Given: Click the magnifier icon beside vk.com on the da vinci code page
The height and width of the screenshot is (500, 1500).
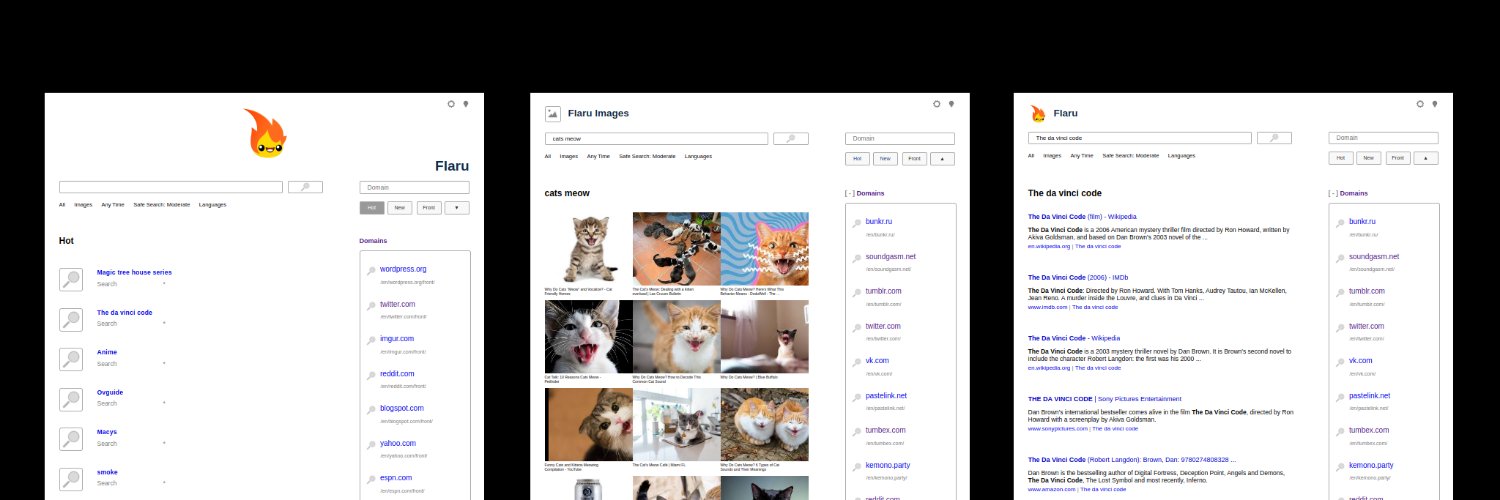Looking at the screenshot, I should pyautogui.click(x=1340, y=363).
